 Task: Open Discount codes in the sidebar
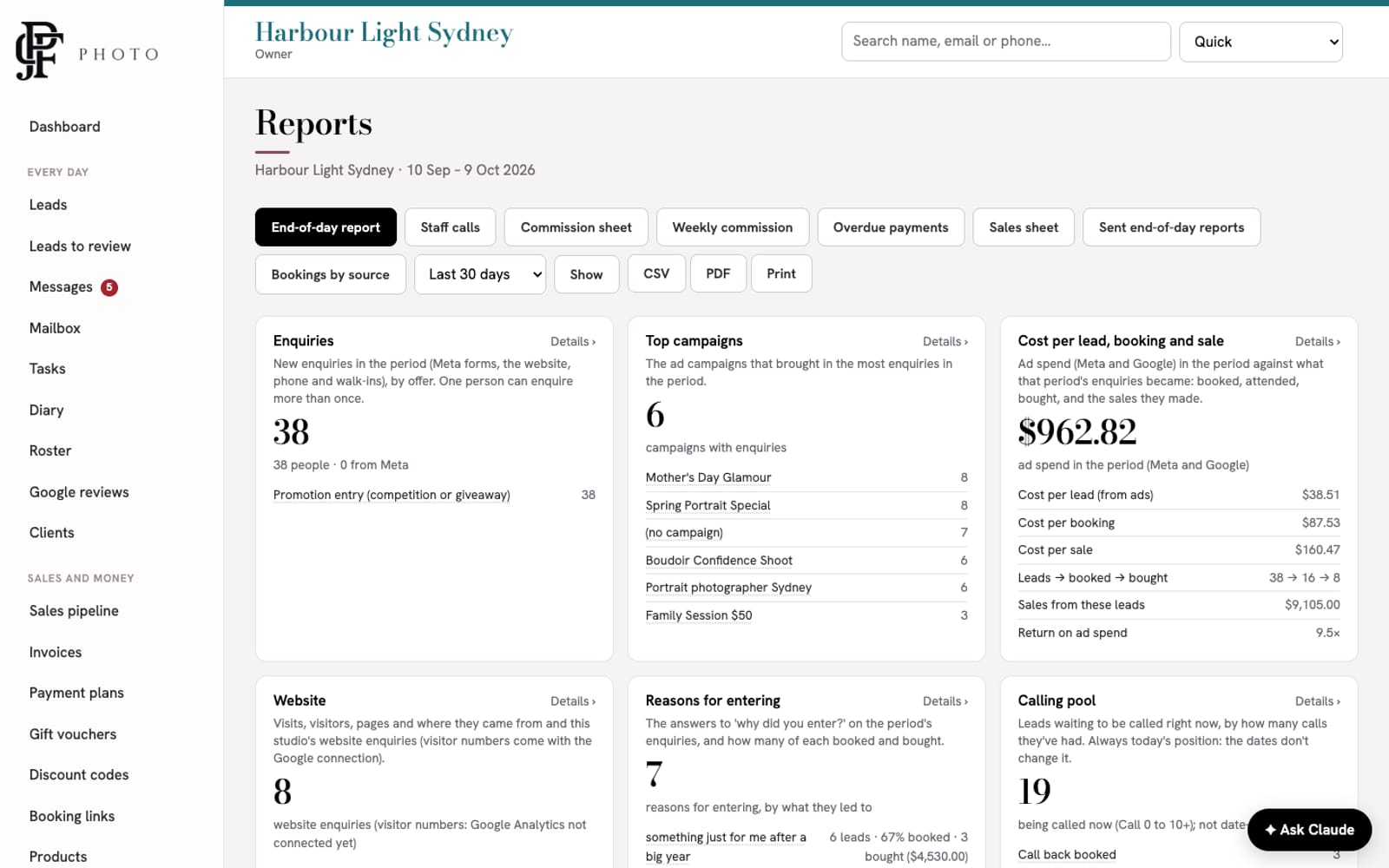79,775
